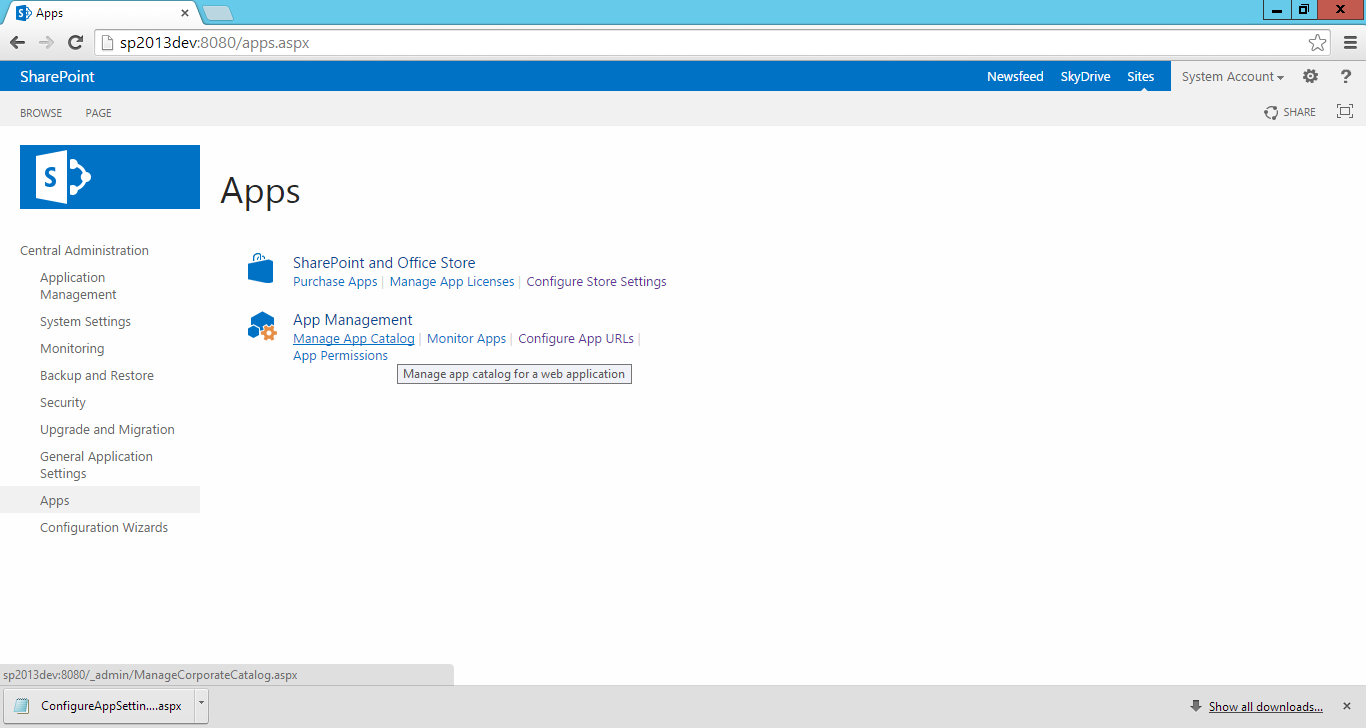Image resolution: width=1366 pixels, height=728 pixels.
Task: Open Upgrade and Migration in the sidebar
Action: coord(107,429)
